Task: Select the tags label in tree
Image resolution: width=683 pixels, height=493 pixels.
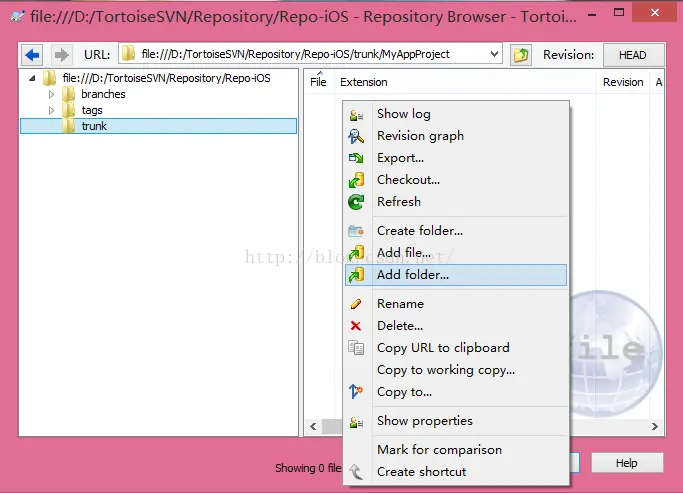Action: [92, 110]
